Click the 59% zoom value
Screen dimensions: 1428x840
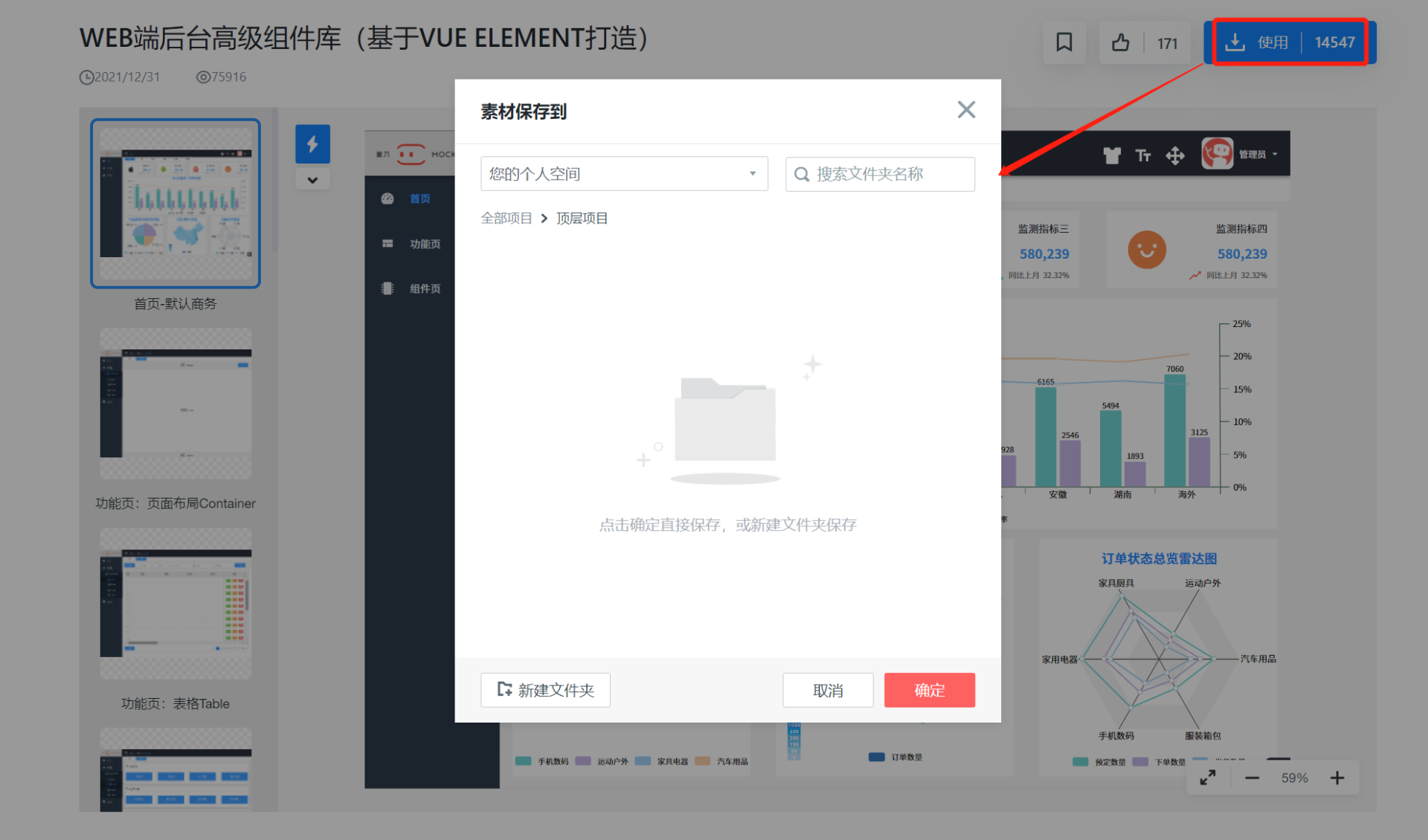(1294, 778)
